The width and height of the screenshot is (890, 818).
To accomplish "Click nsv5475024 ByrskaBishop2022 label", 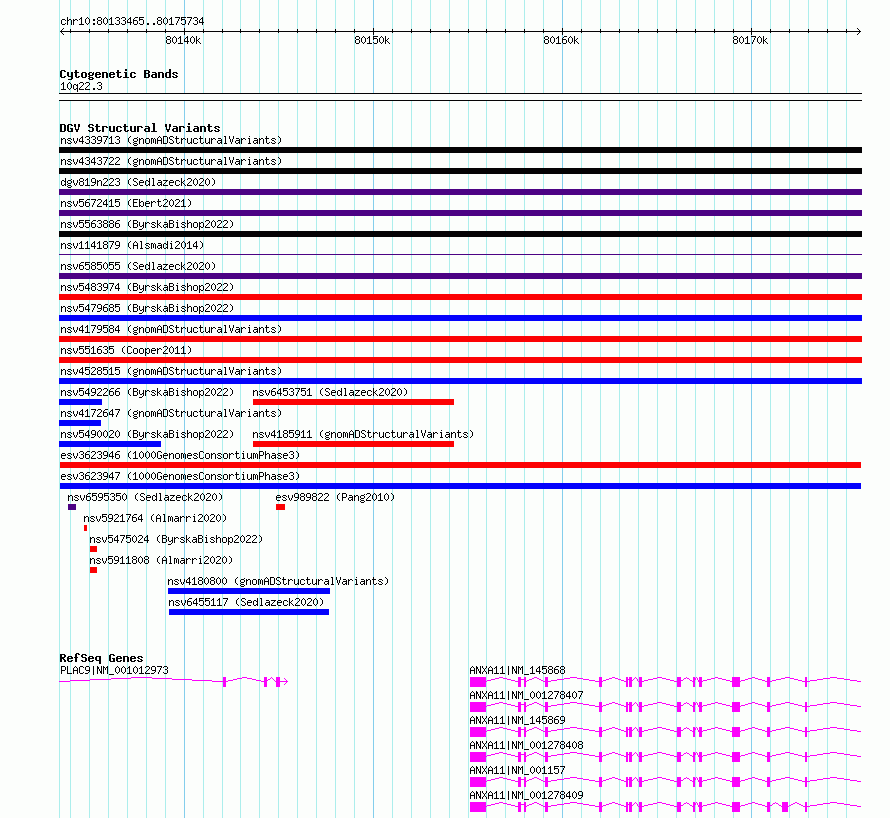I will 176,539.
